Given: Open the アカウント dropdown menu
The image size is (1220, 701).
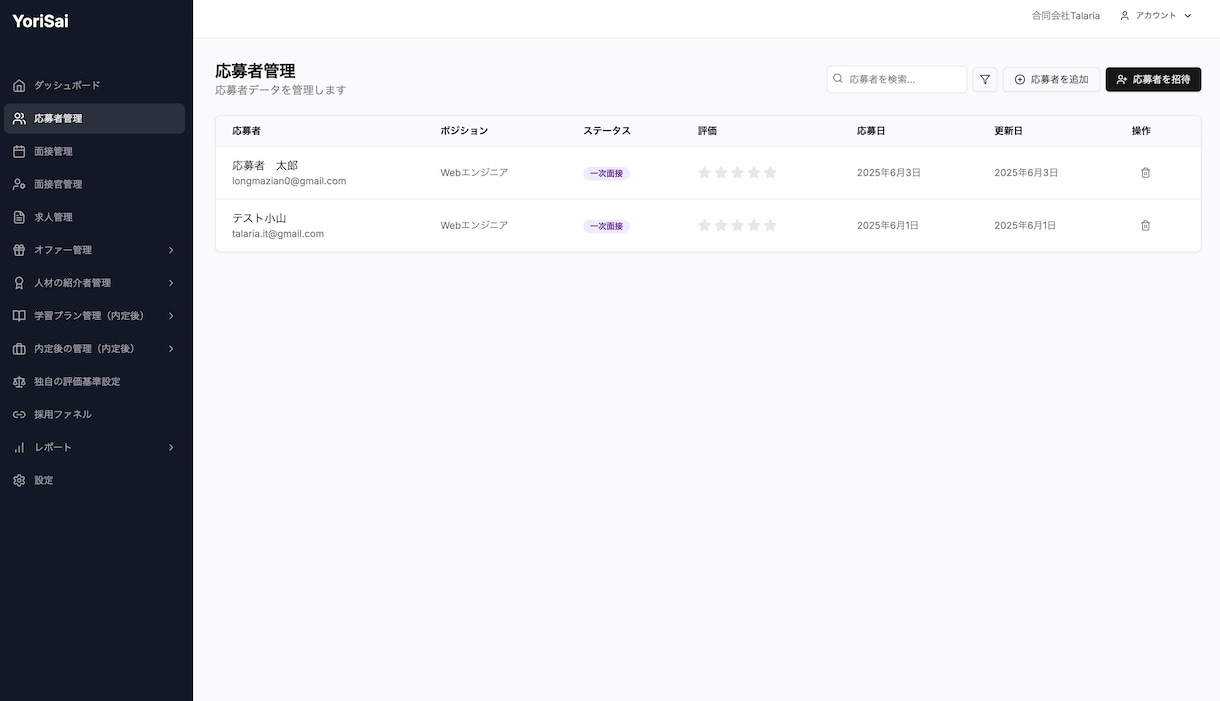Looking at the screenshot, I should click(x=1156, y=16).
